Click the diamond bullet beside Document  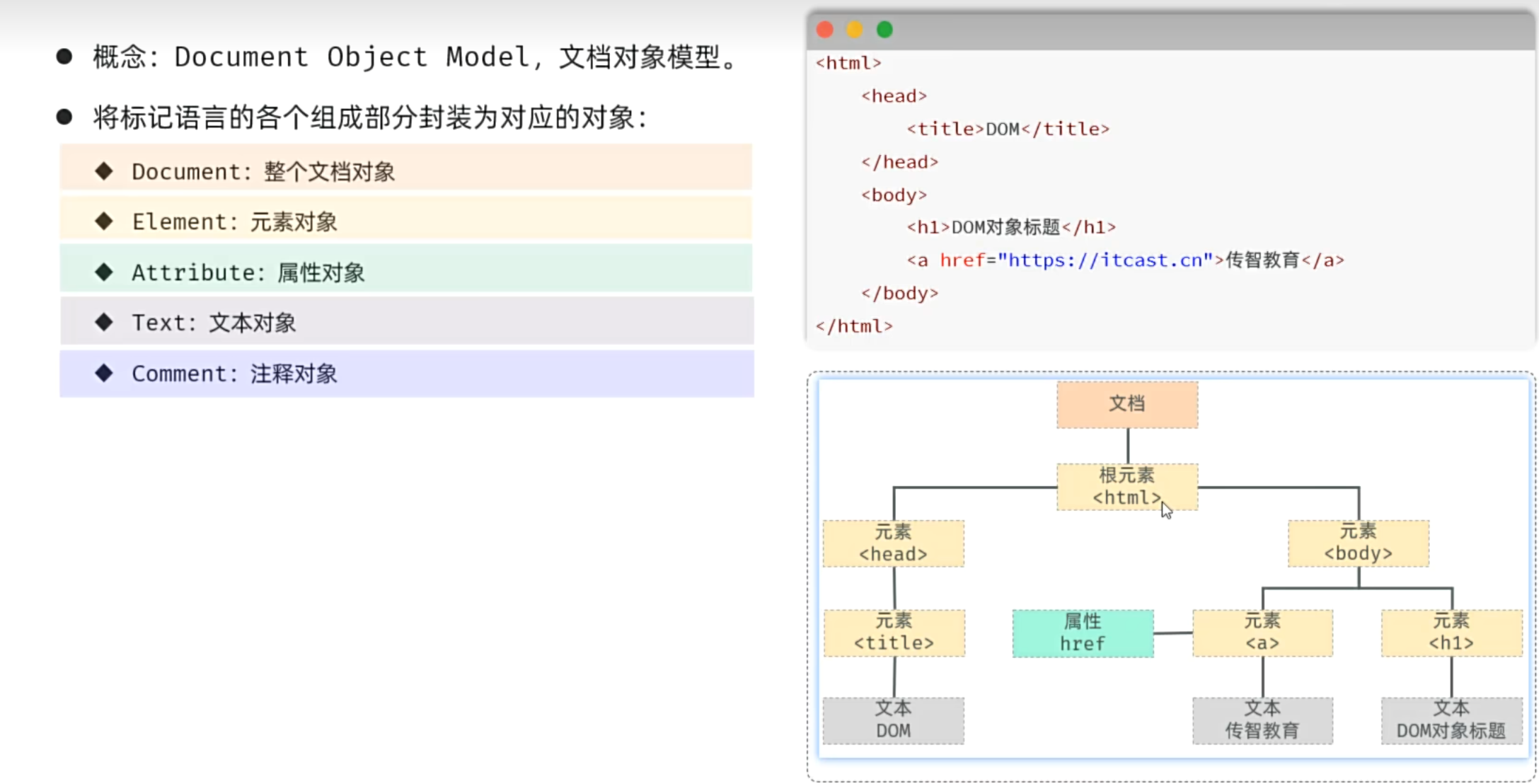104,171
